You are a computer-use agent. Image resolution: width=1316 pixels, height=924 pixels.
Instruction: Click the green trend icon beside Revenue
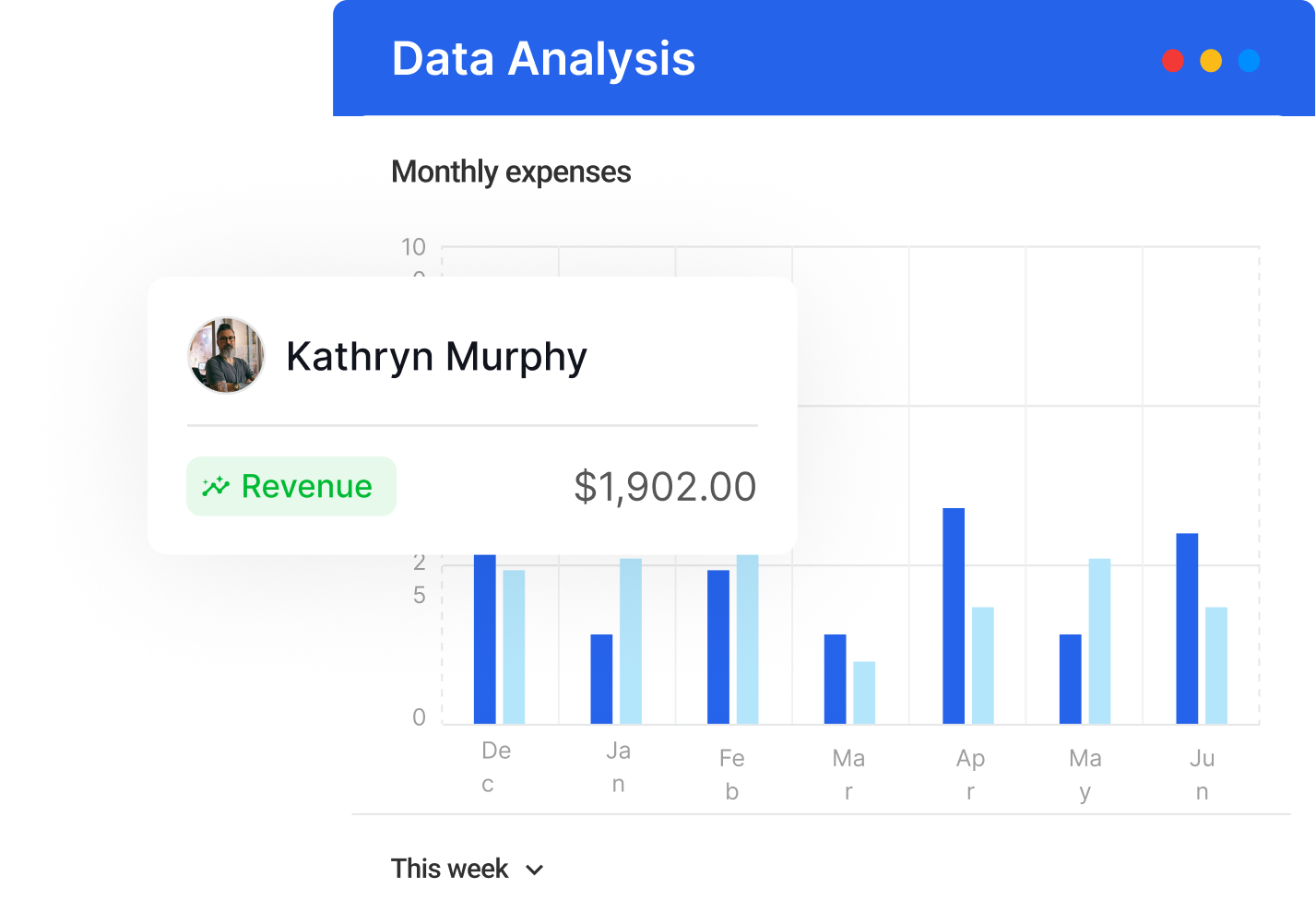coord(216,487)
